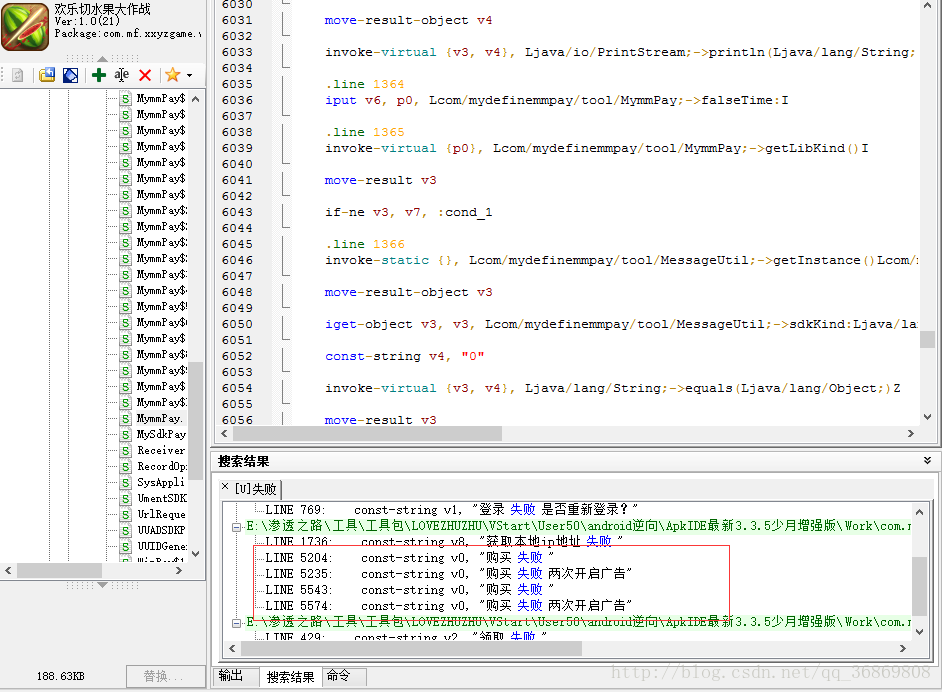Click the smali file icon next to MySdkPay
942x692 pixels.
click(125, 435)
